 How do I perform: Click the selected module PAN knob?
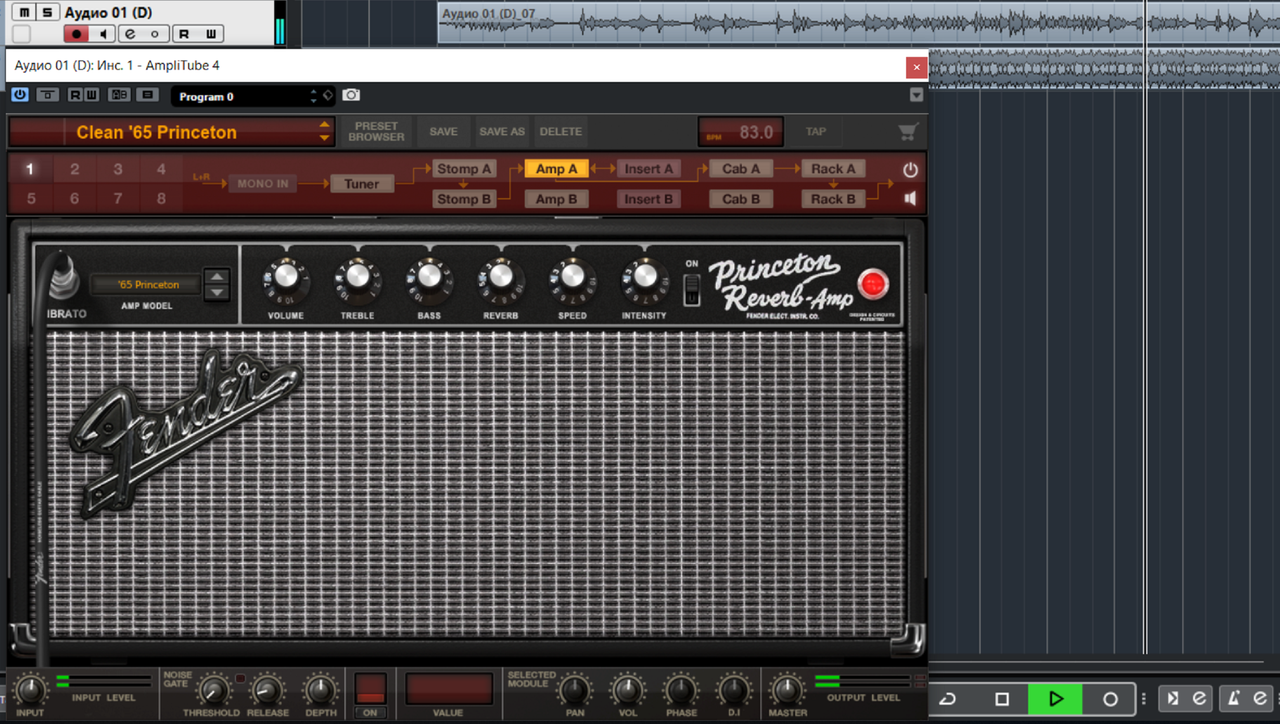coord(574,689)
